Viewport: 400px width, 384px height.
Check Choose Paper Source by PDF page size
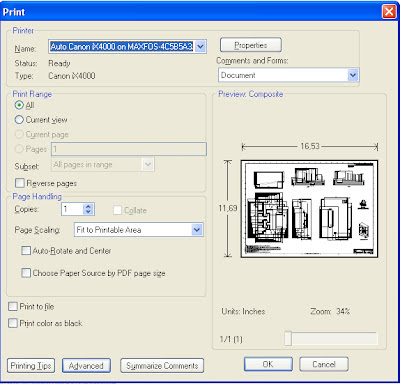[26, 273]
